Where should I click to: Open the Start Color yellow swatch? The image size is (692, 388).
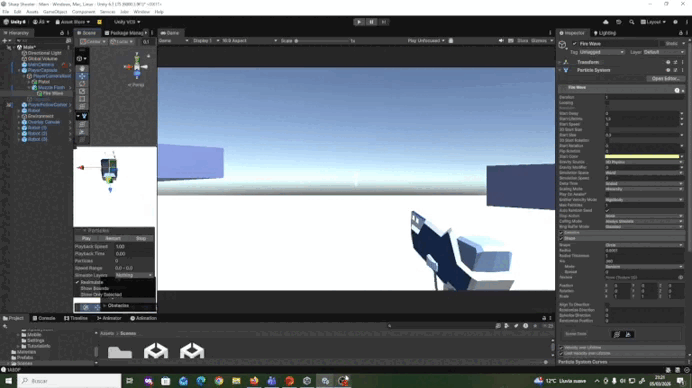click(x=642, y=157)
